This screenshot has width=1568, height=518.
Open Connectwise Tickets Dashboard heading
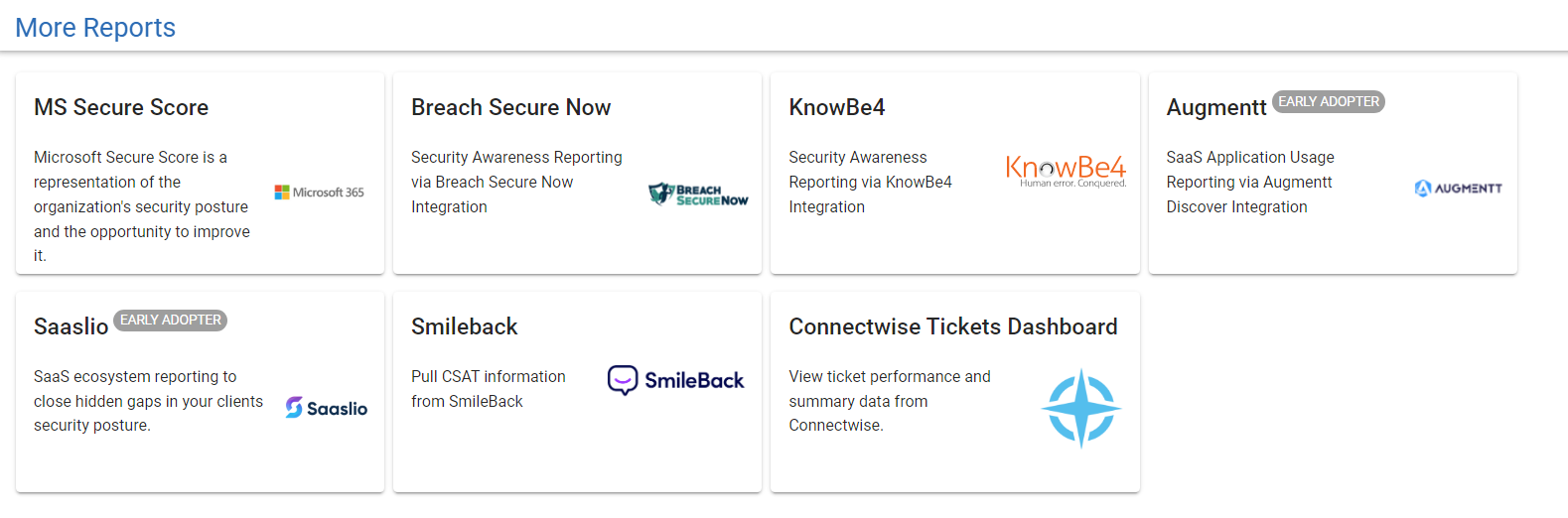(x=953, y=326)
